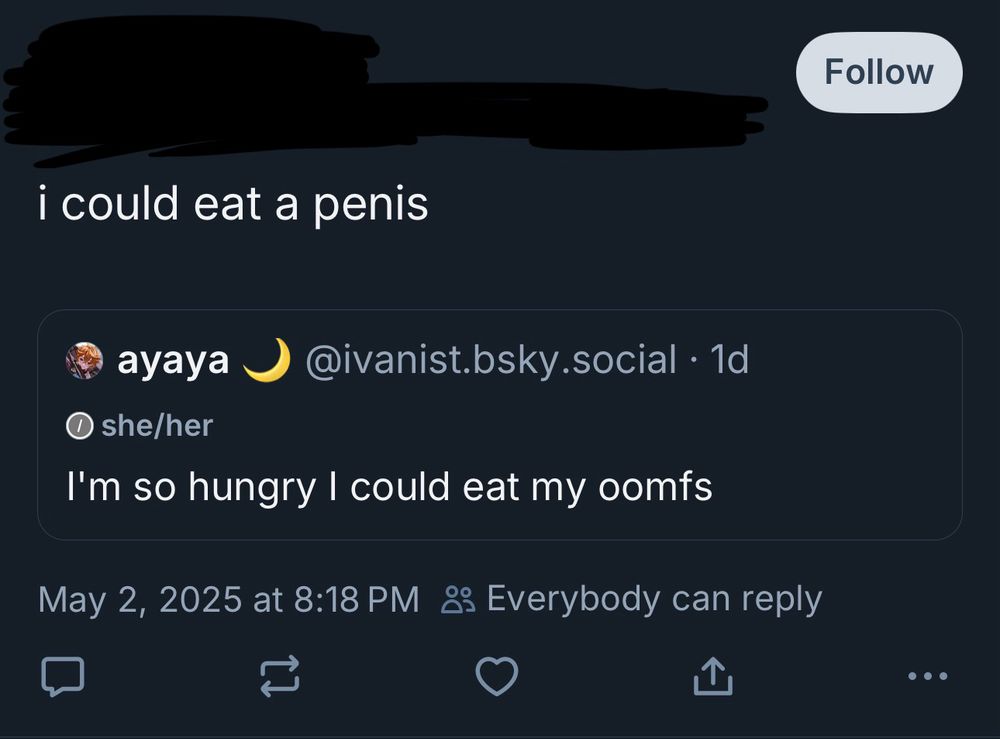Click the redacted author name area

[x=300, y=95]
